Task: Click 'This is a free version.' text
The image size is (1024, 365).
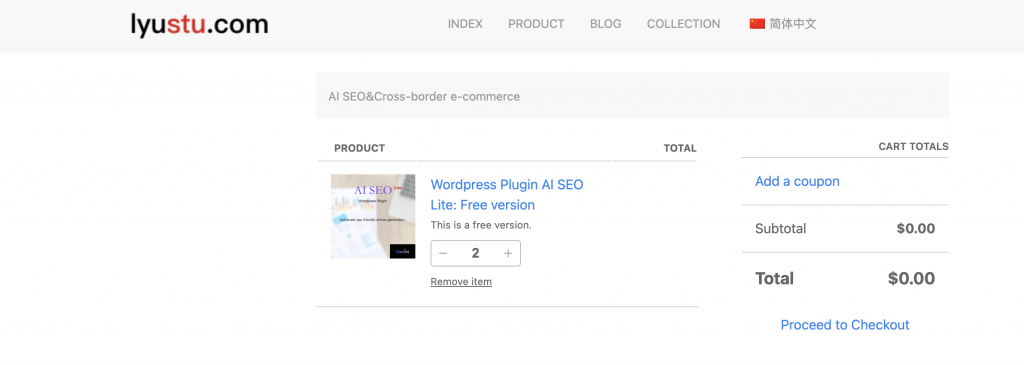Action: [x=481, y=225]
